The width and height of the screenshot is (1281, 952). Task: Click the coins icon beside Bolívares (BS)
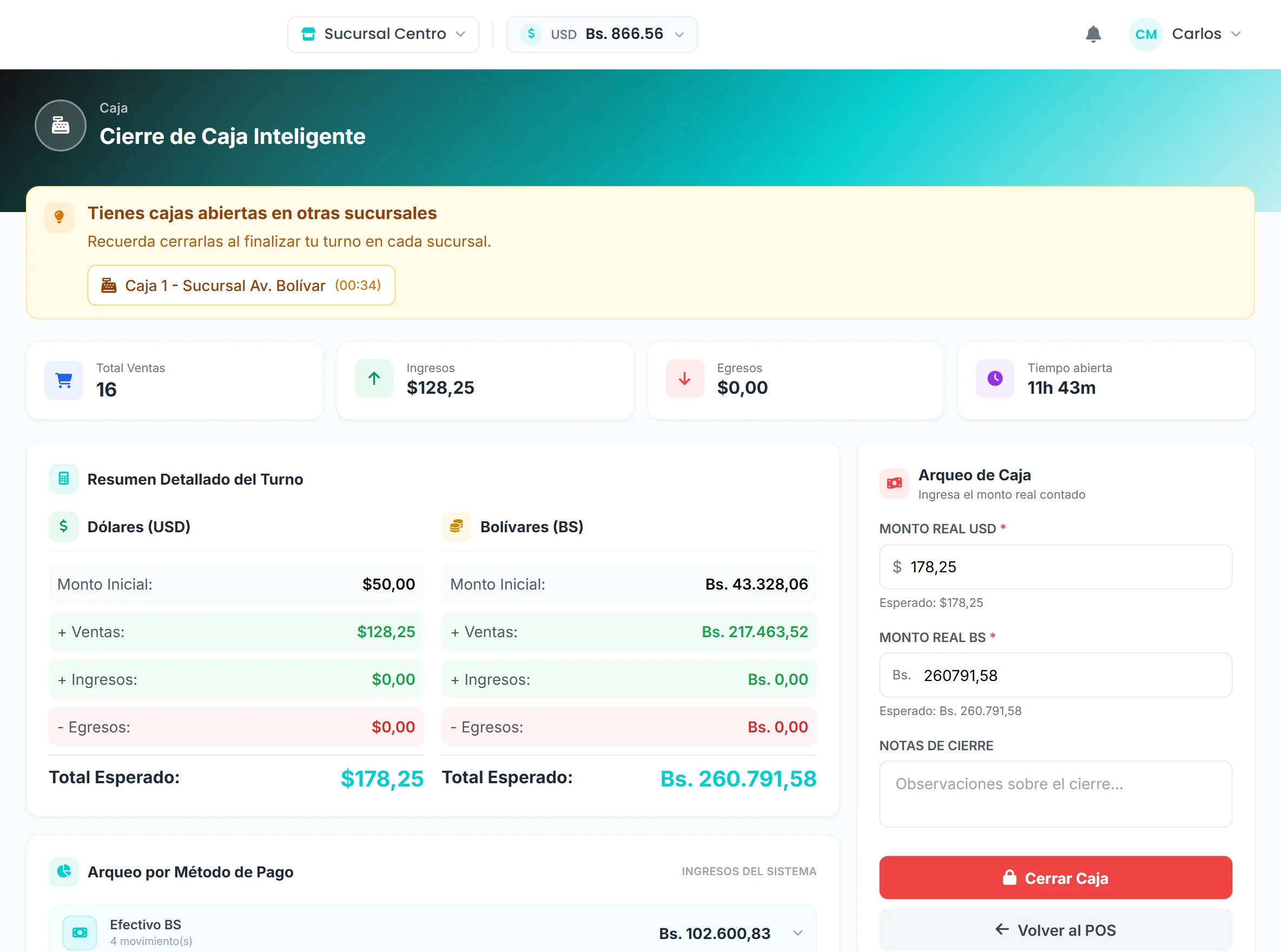click(x=457, y=526)
